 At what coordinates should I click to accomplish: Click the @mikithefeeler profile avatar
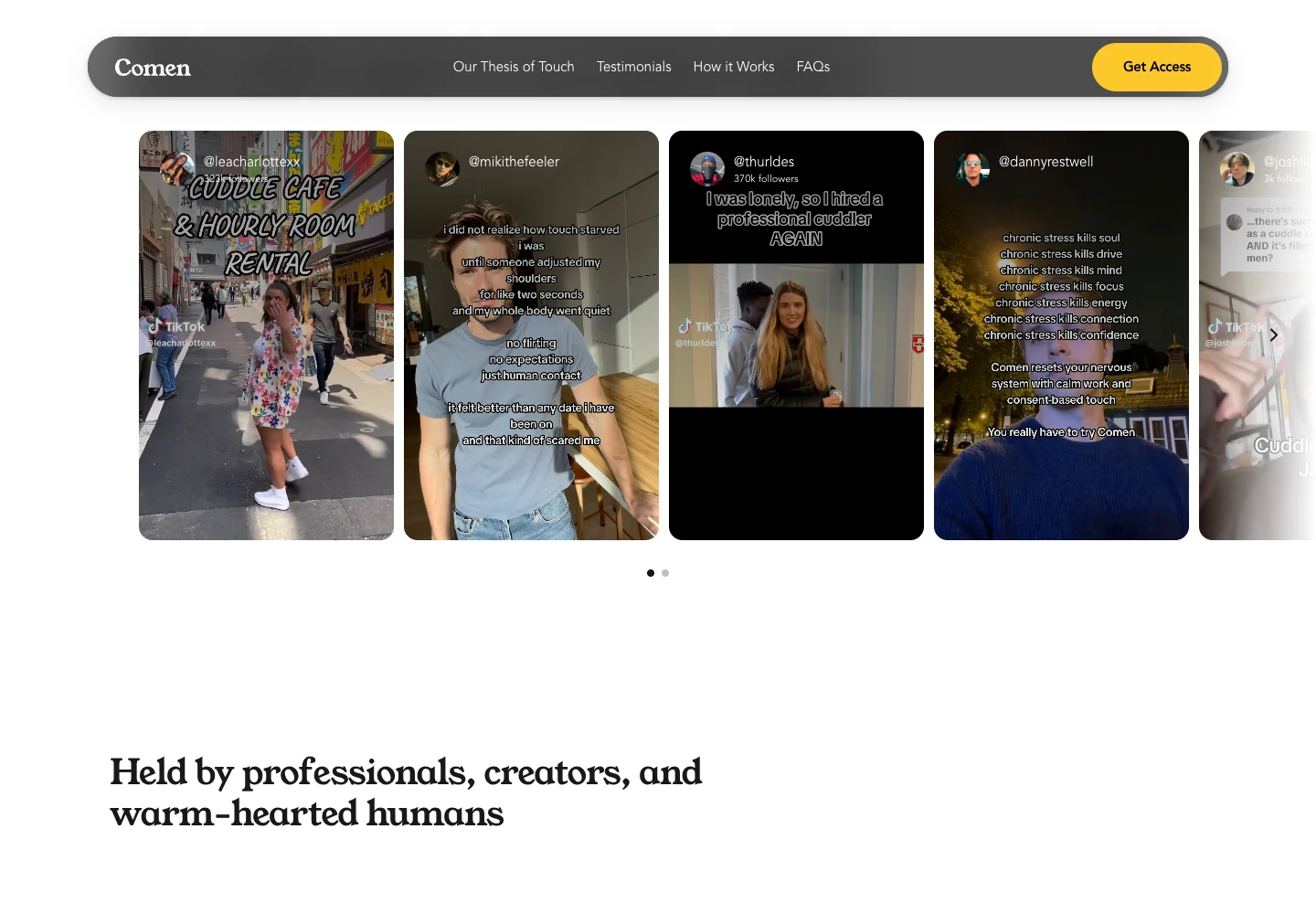442,169
